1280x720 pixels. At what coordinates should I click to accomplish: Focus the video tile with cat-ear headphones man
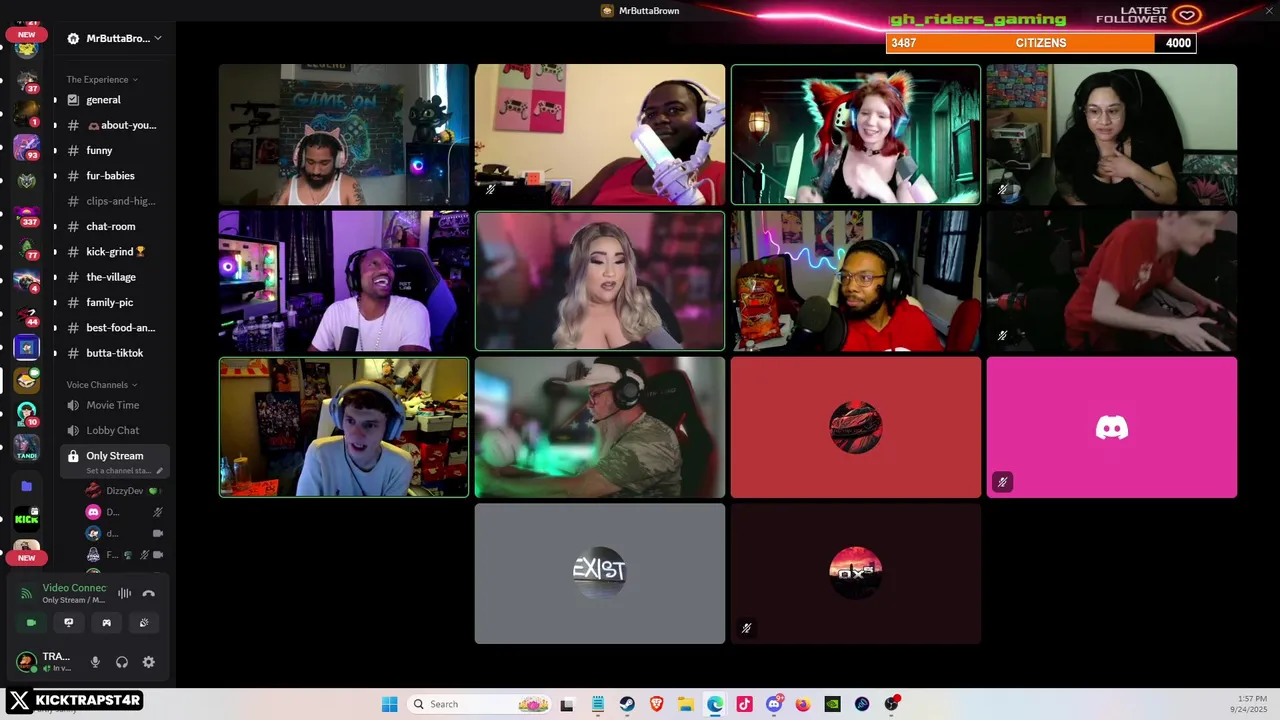(344, 134)
